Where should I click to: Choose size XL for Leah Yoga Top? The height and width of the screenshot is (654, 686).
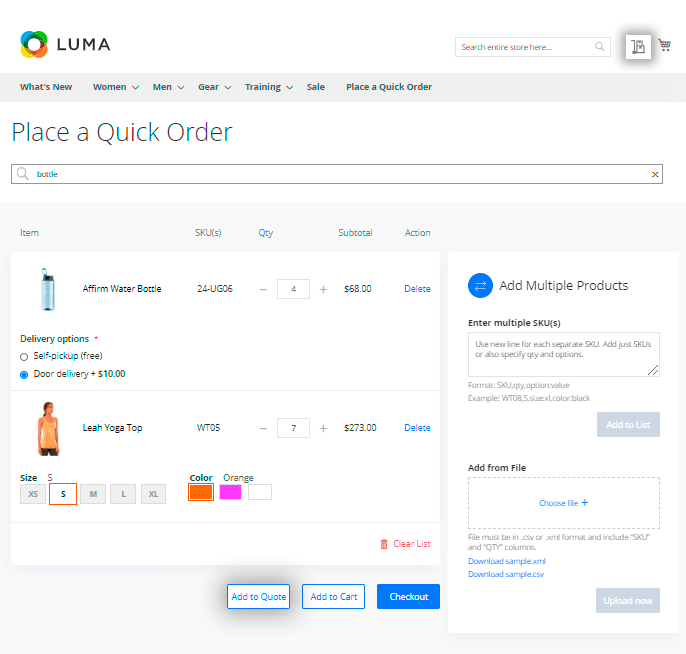pyautogui.click(x=153, y=494)
